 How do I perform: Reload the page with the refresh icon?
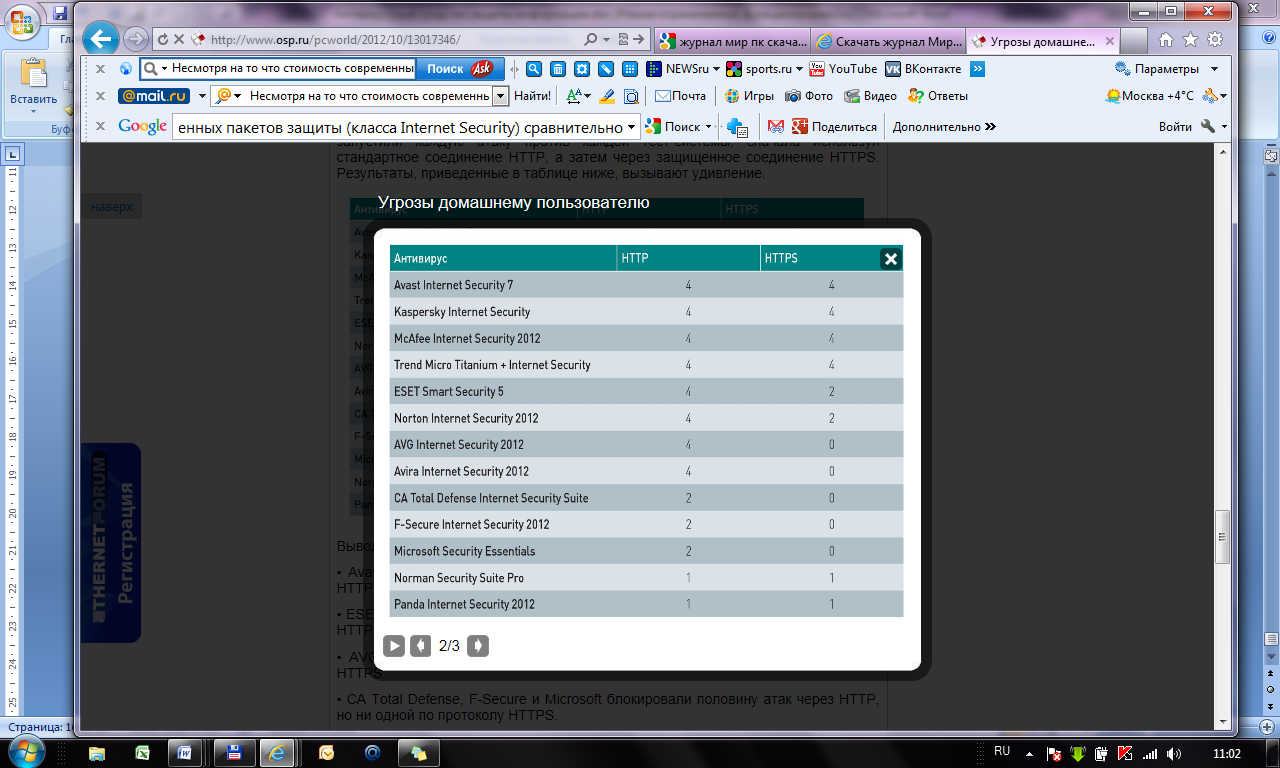(x=163, y=40)
